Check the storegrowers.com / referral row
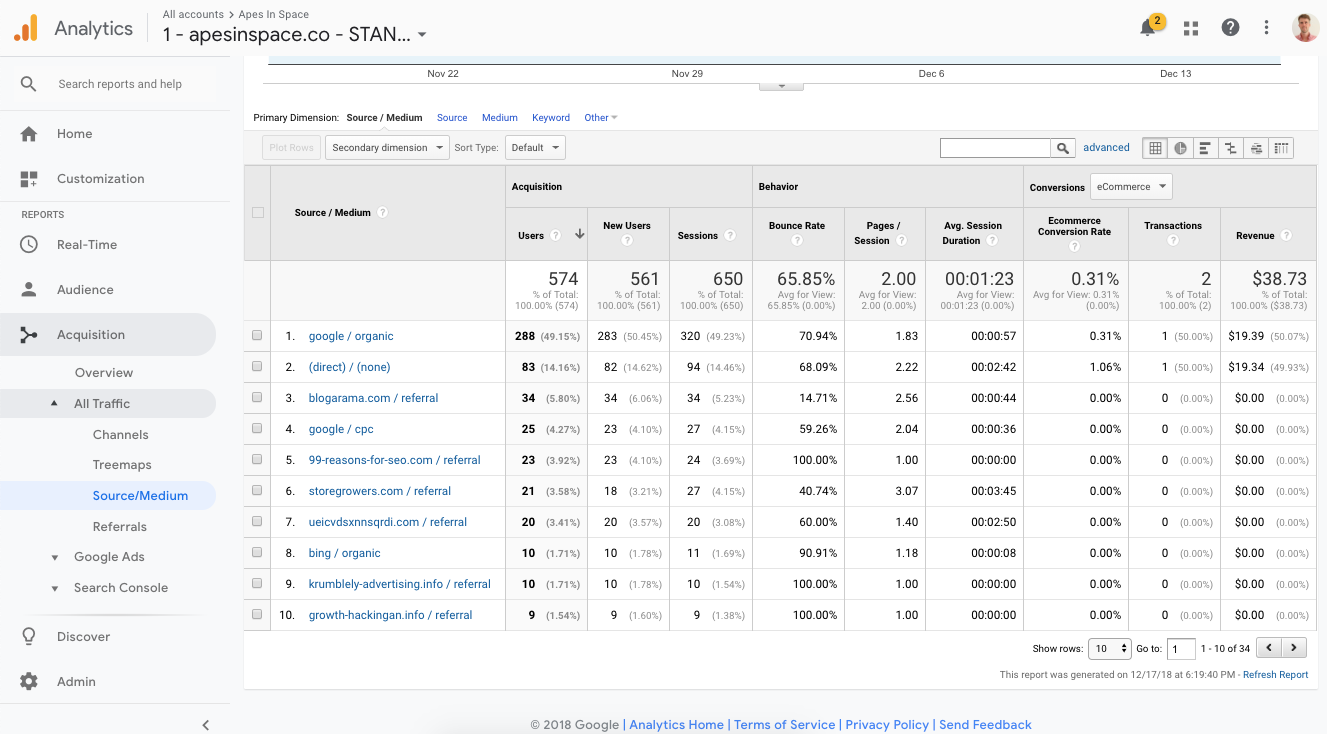The height and width of the screenshot is (734, 1327). click(257, 491)
